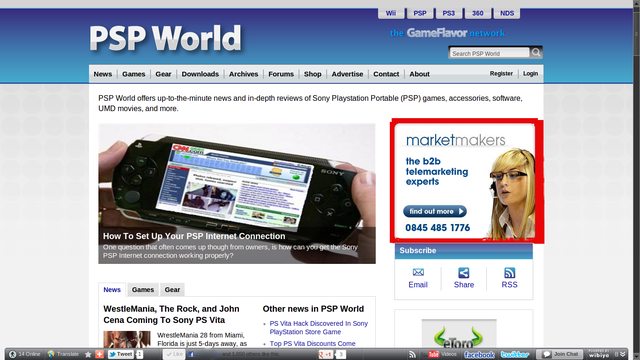Click the Search PSP World input field
Image resolution: width=640 pixels, height=360 pixels.
(x=489, y=53)
